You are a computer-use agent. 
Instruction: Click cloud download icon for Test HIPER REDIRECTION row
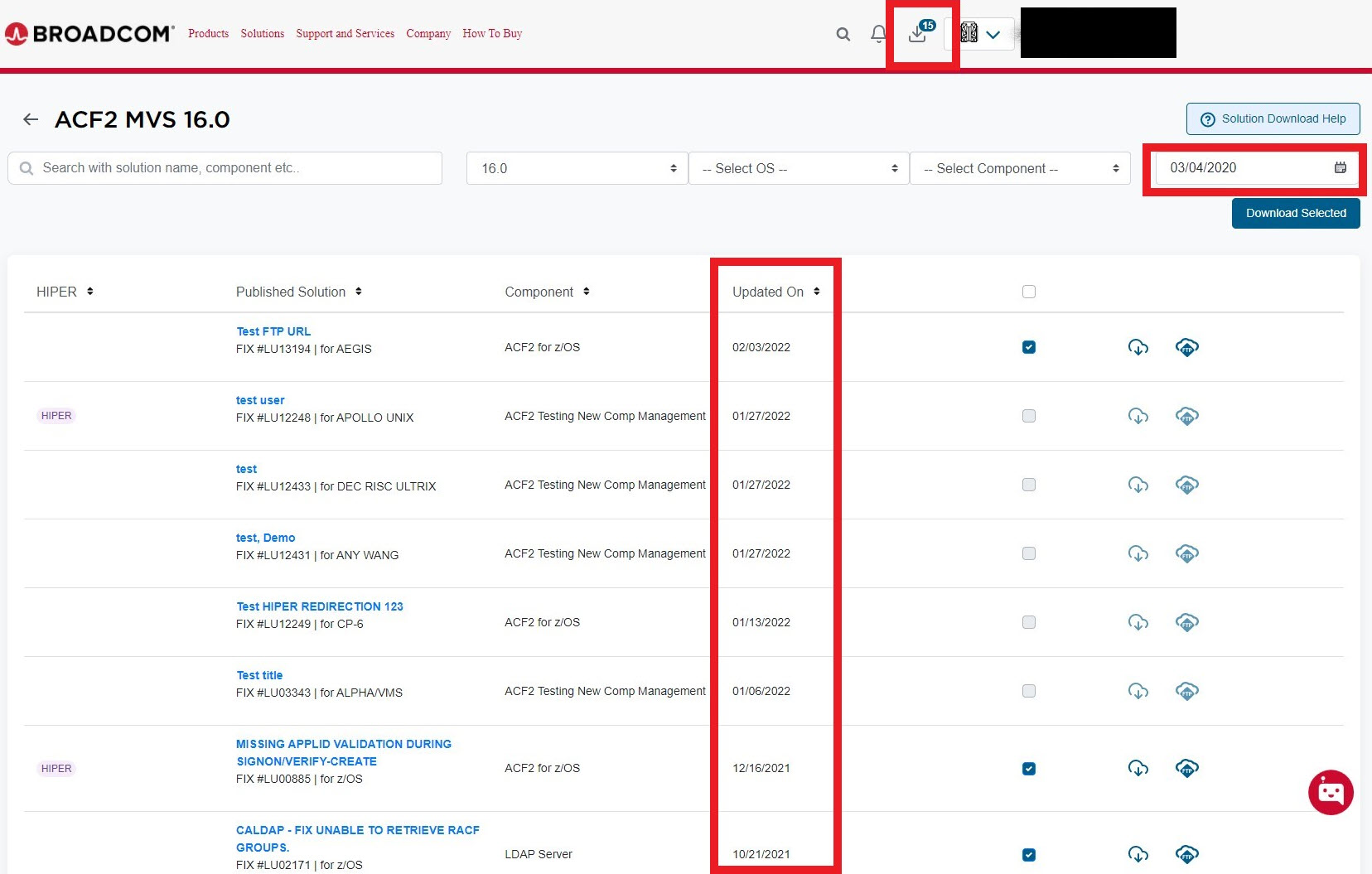[1138, 622]
